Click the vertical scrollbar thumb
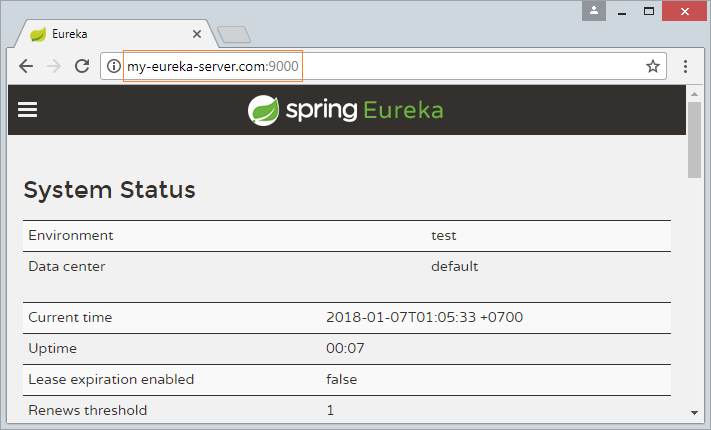The height and width of the screenshot is (430, 711). (694, 140)
